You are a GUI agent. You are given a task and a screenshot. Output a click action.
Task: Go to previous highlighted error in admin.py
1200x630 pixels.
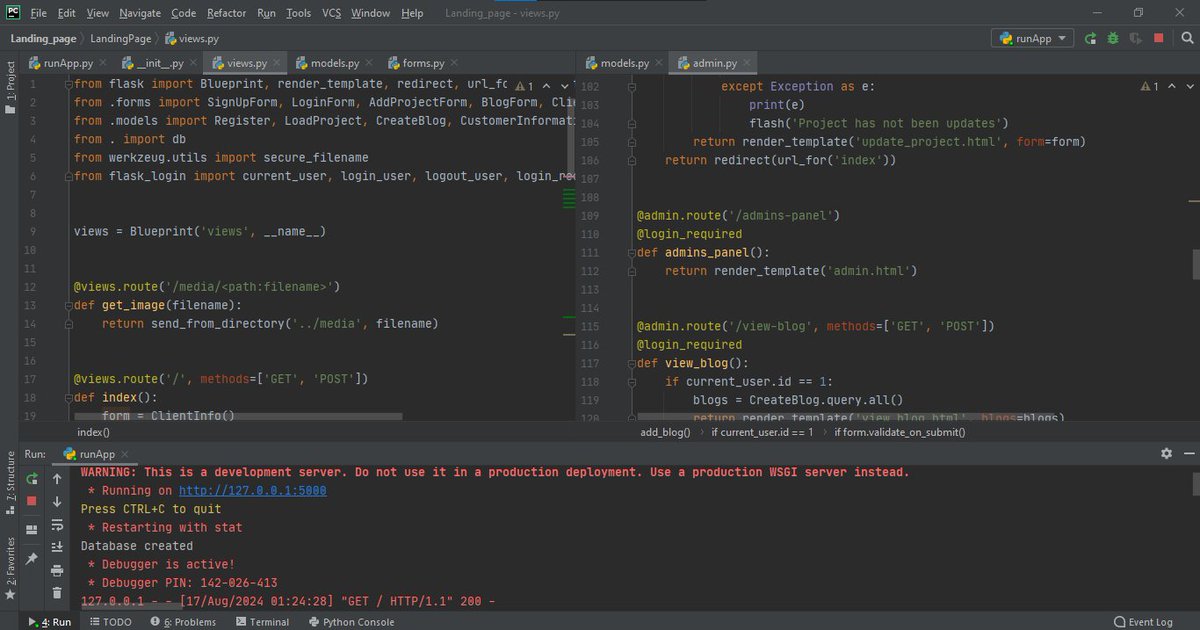[1171, 86]
